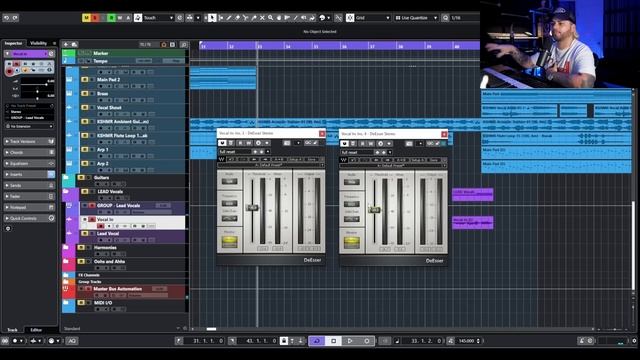Screen dimensions: 640x360
Task: Expand the Sends inspector section
Action: pyautogui.click(x=29, y=185)
